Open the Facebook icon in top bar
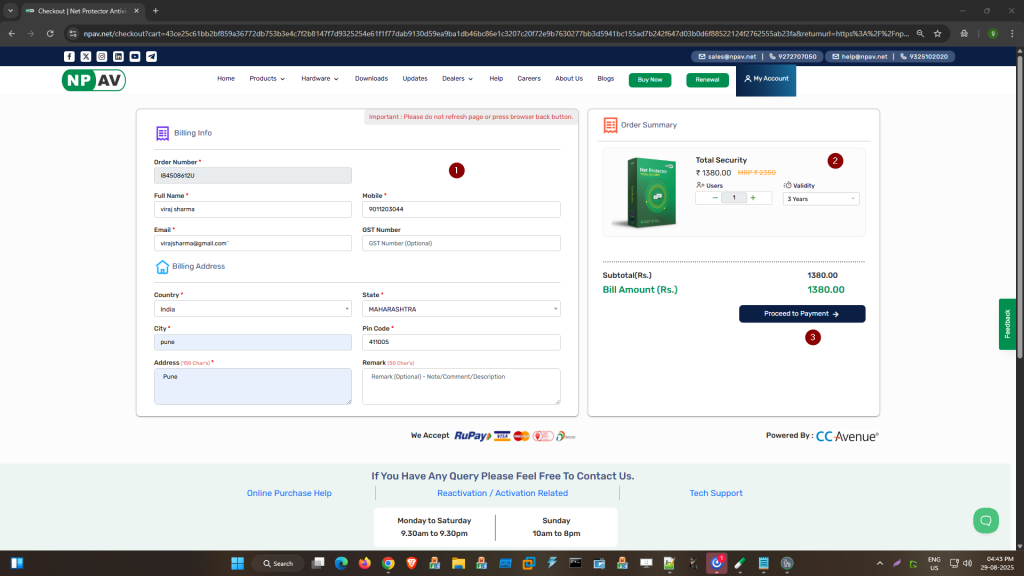 pyautogui.click(x=69, y=57)
